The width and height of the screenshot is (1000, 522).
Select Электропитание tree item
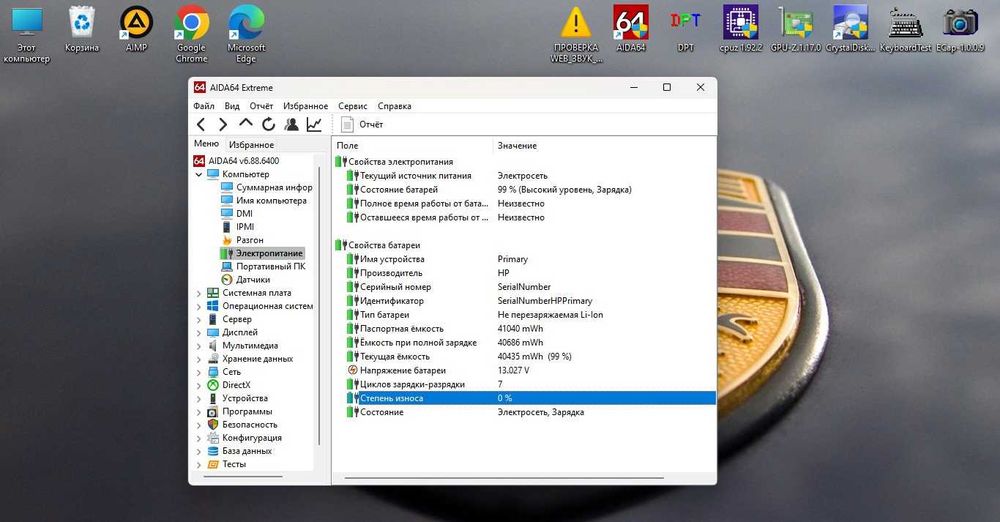tap(262, 253)
